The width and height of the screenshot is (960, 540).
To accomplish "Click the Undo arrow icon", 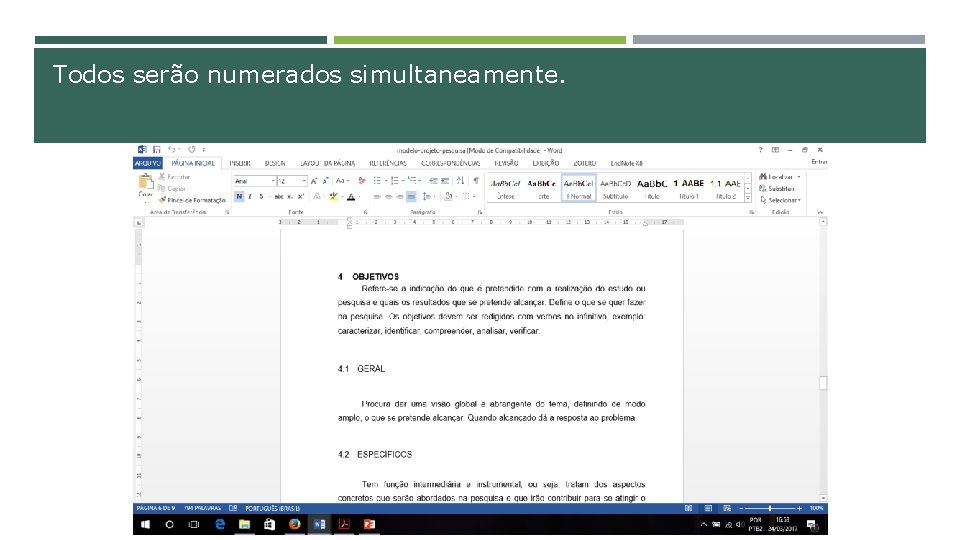I will click(x=171, y=149).
